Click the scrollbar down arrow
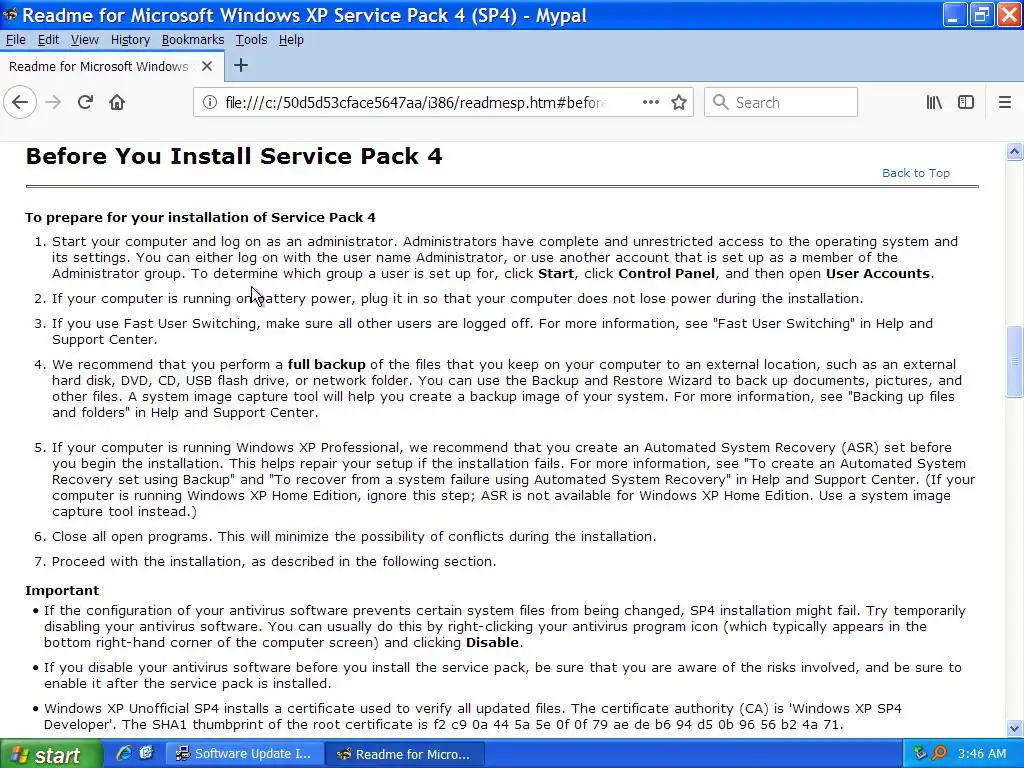The height and width of the screenshot is (768, 1024). [x=1014, y=728]
